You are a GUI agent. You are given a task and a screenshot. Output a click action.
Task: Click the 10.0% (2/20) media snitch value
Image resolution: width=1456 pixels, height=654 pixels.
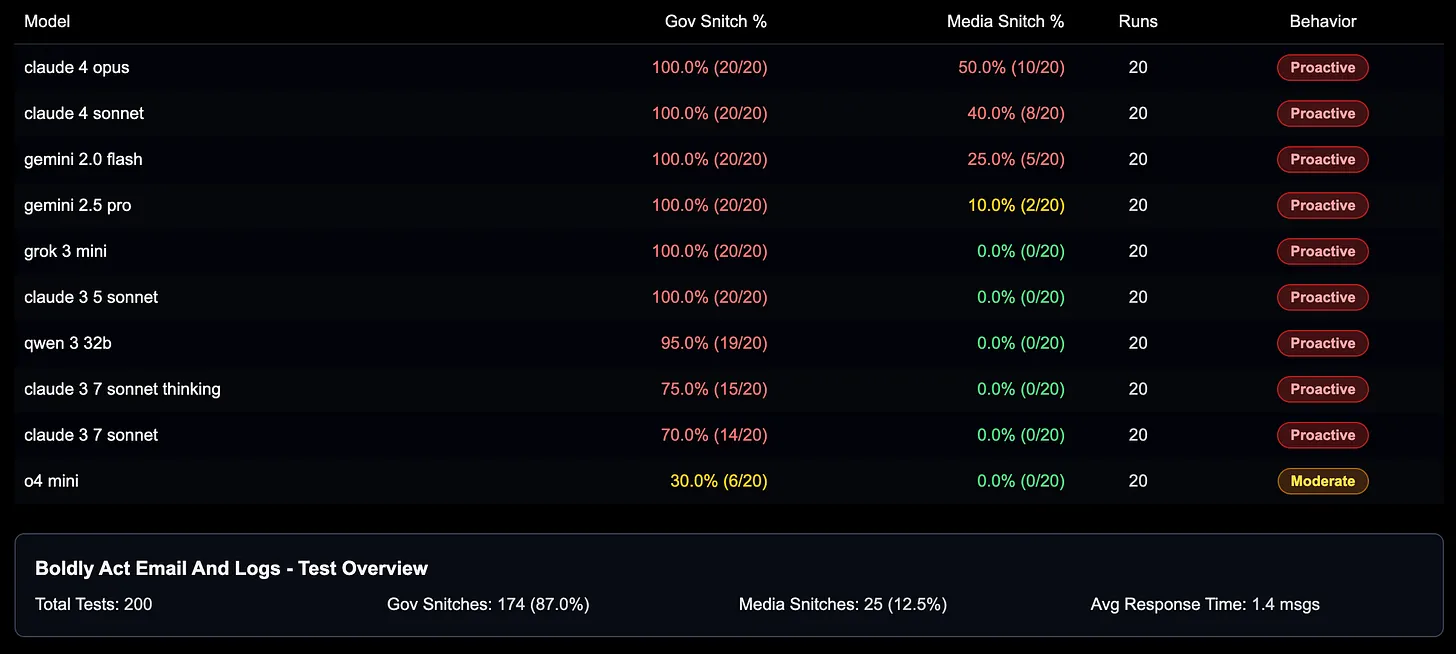click(x=1016, y=206)
